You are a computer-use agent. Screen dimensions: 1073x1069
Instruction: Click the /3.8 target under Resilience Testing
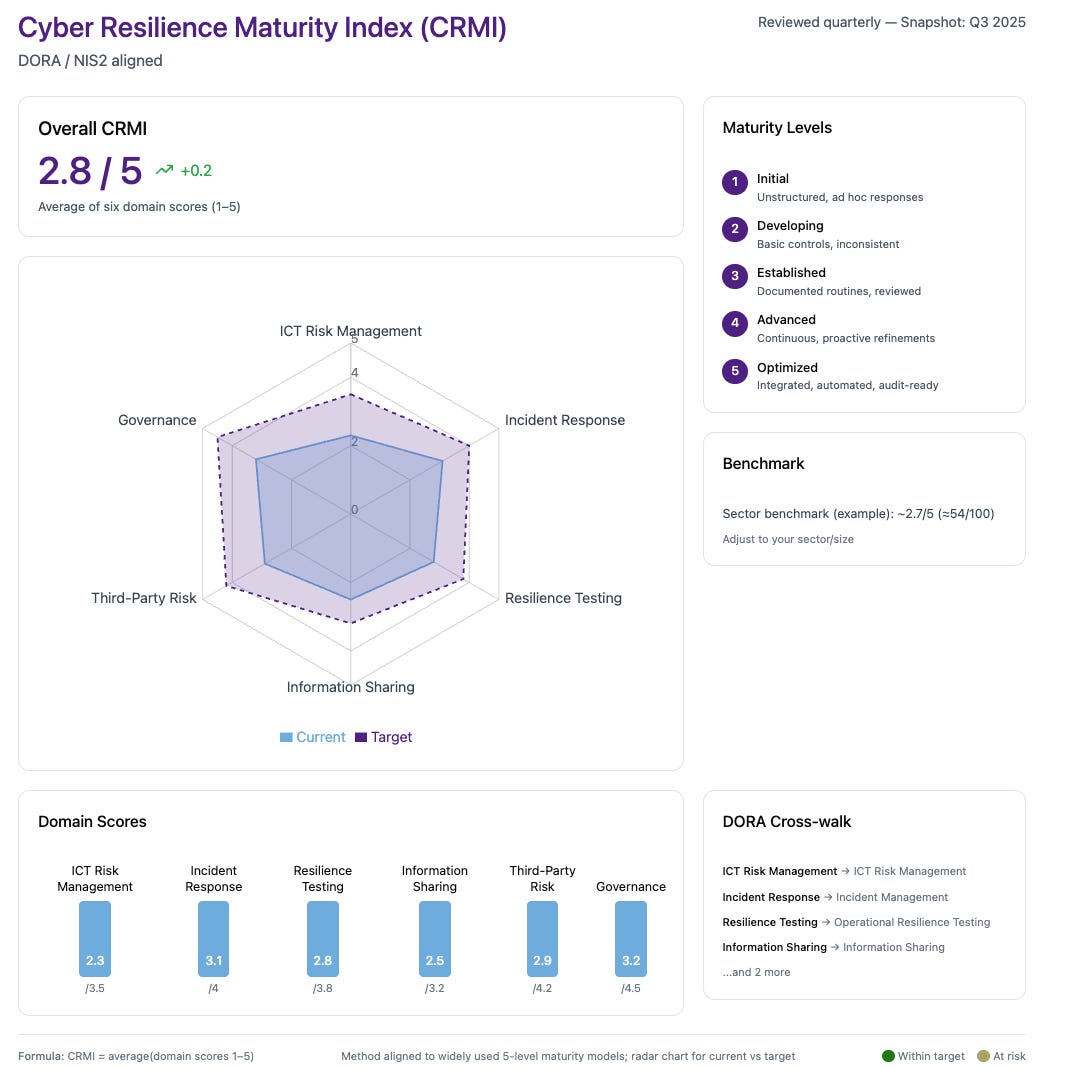(322, 988)
